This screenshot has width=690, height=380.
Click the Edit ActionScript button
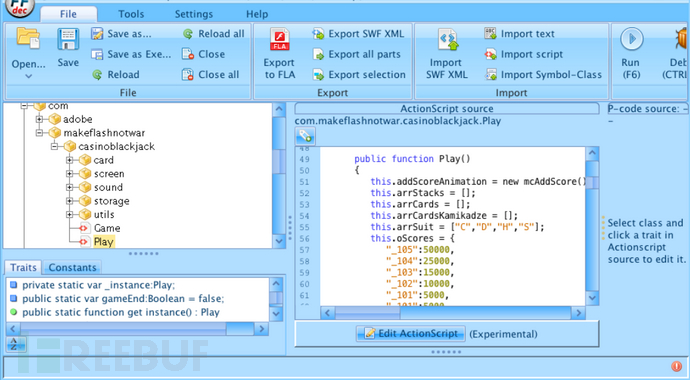(x=411, y=334)
